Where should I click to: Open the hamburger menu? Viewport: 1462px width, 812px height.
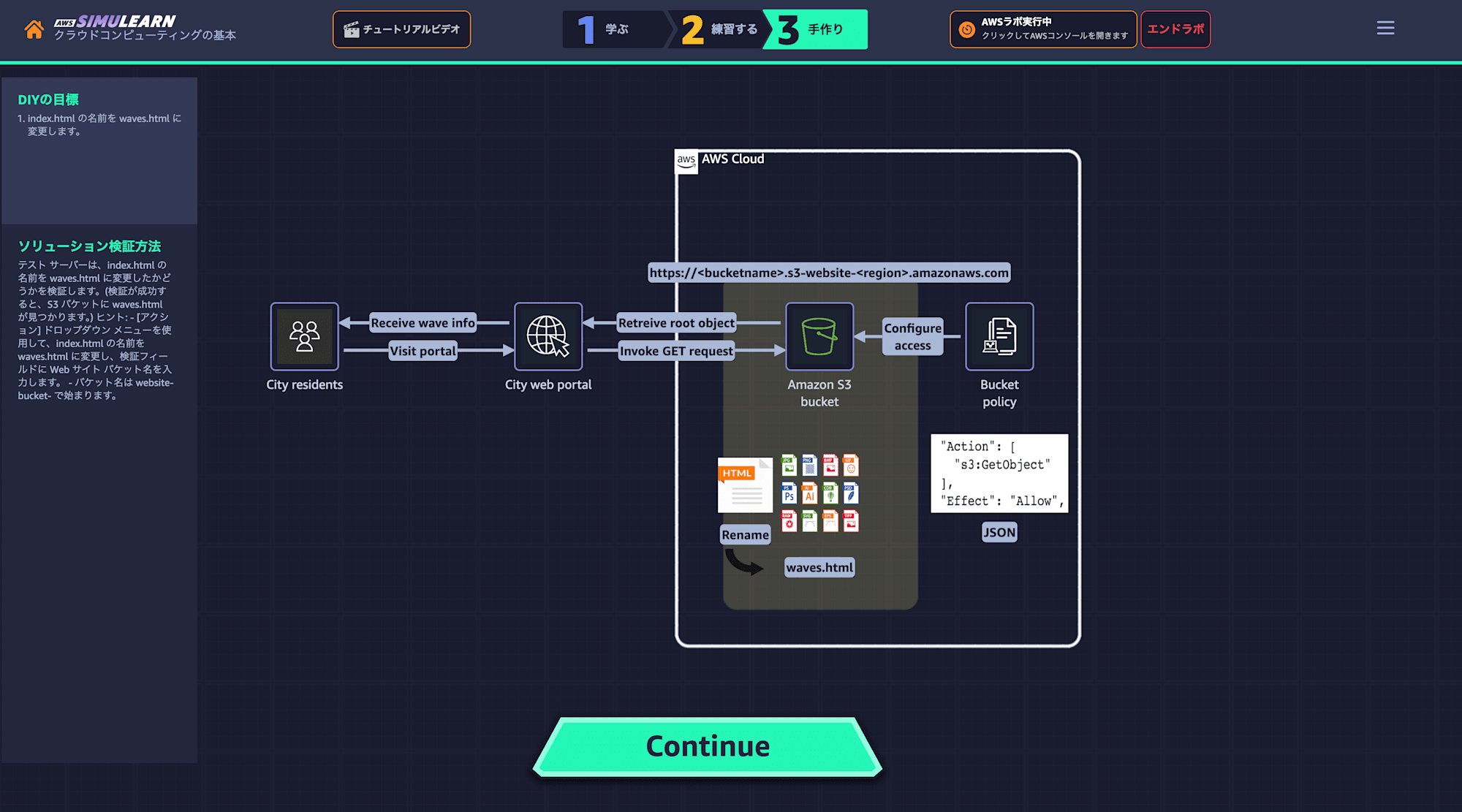coord(1385,28)
